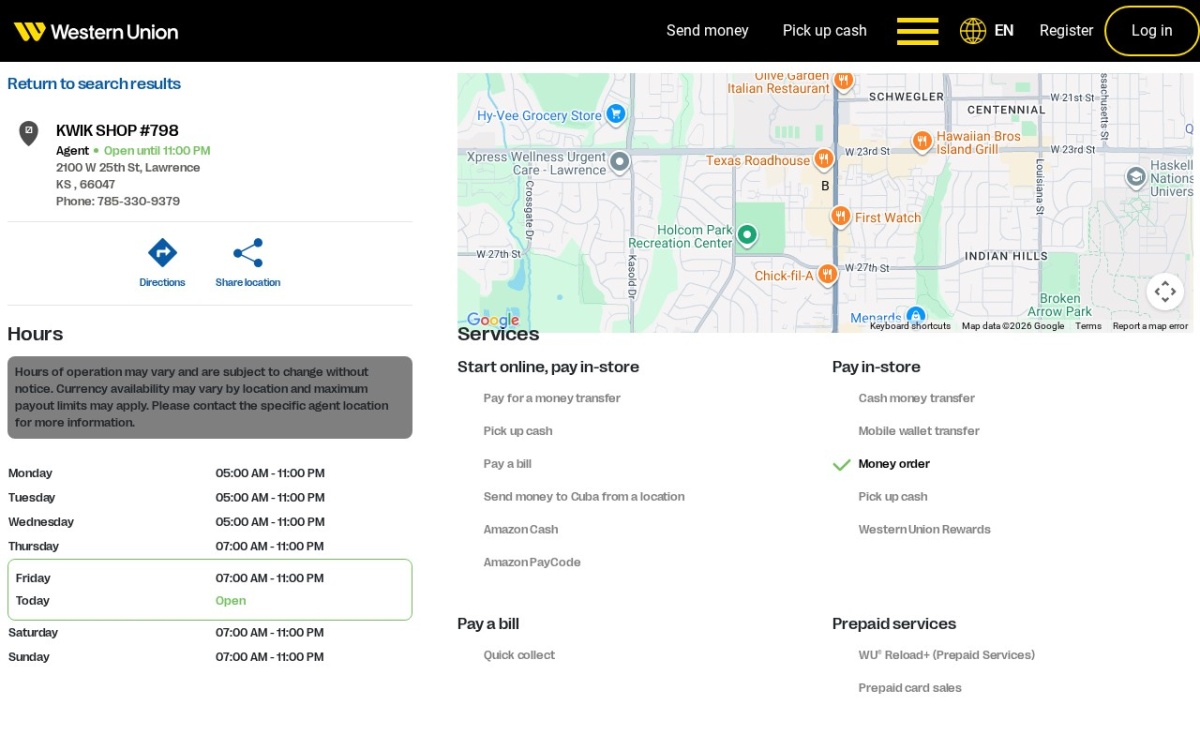Click the Chick-fil-A map pin
The height and width of the screenshot is (750, 1200).
coord(827,274)
